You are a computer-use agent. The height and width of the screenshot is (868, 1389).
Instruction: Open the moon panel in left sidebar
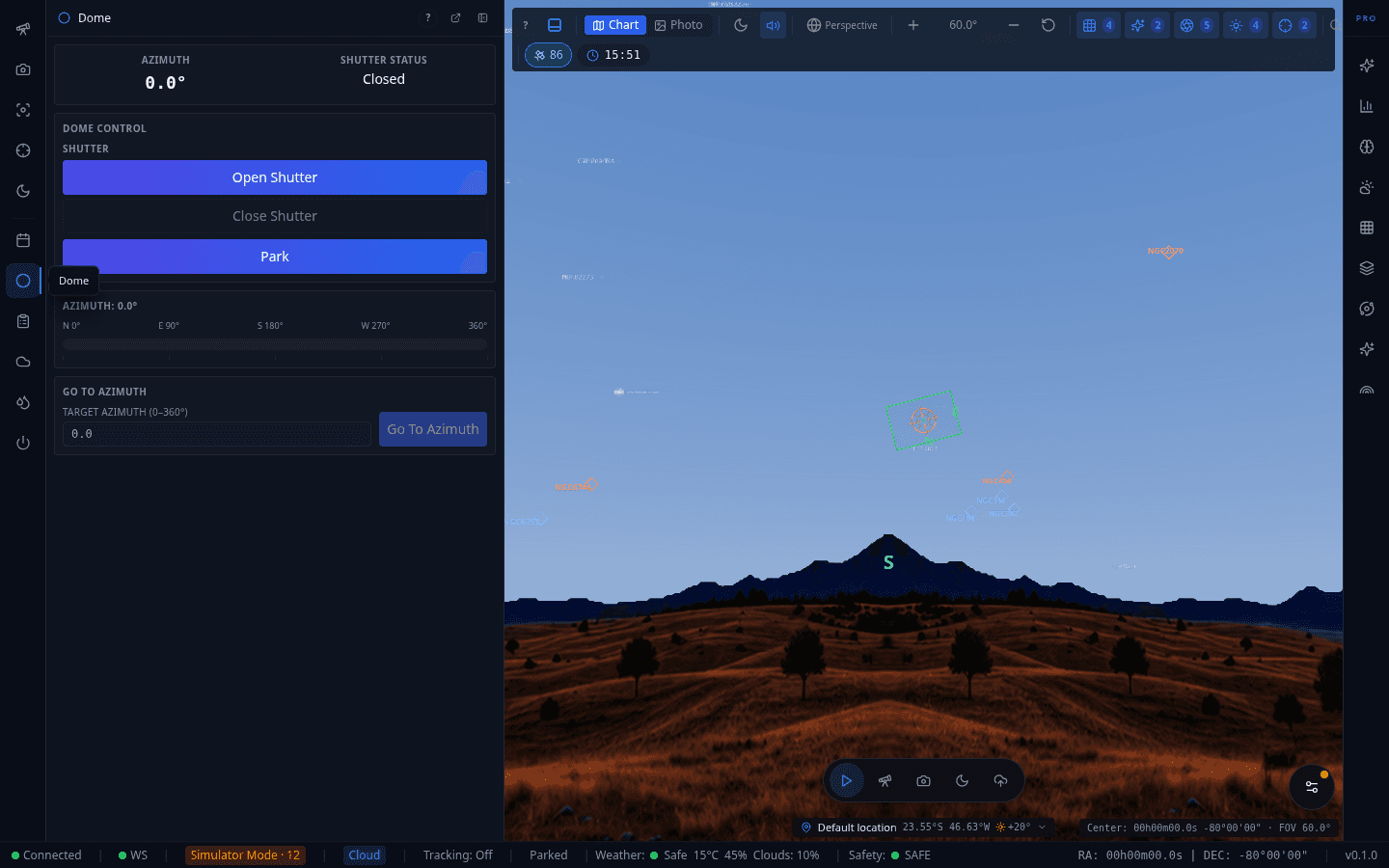tap(23, 191)
